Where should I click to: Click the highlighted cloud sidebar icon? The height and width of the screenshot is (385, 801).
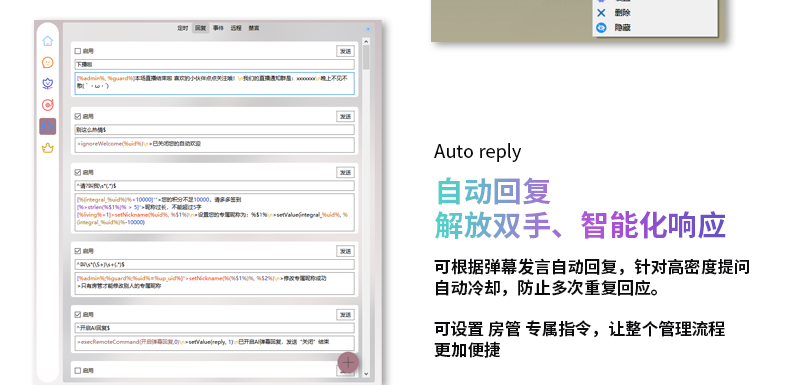[x=48, y=127]
